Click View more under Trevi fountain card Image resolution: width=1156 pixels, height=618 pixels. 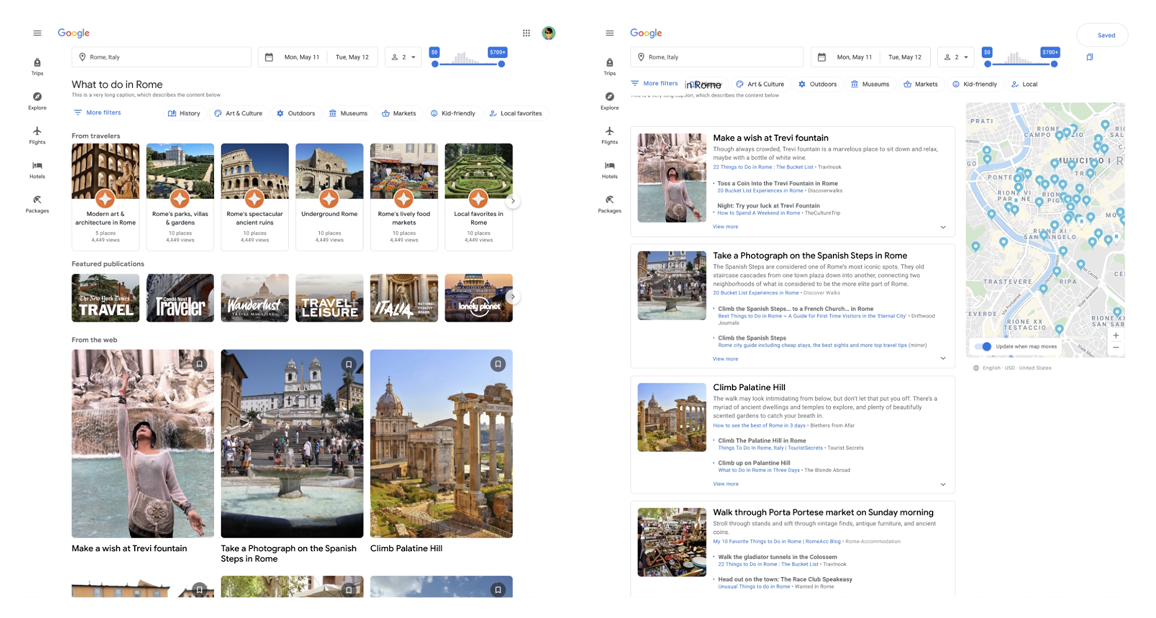(x=725, y=227)
